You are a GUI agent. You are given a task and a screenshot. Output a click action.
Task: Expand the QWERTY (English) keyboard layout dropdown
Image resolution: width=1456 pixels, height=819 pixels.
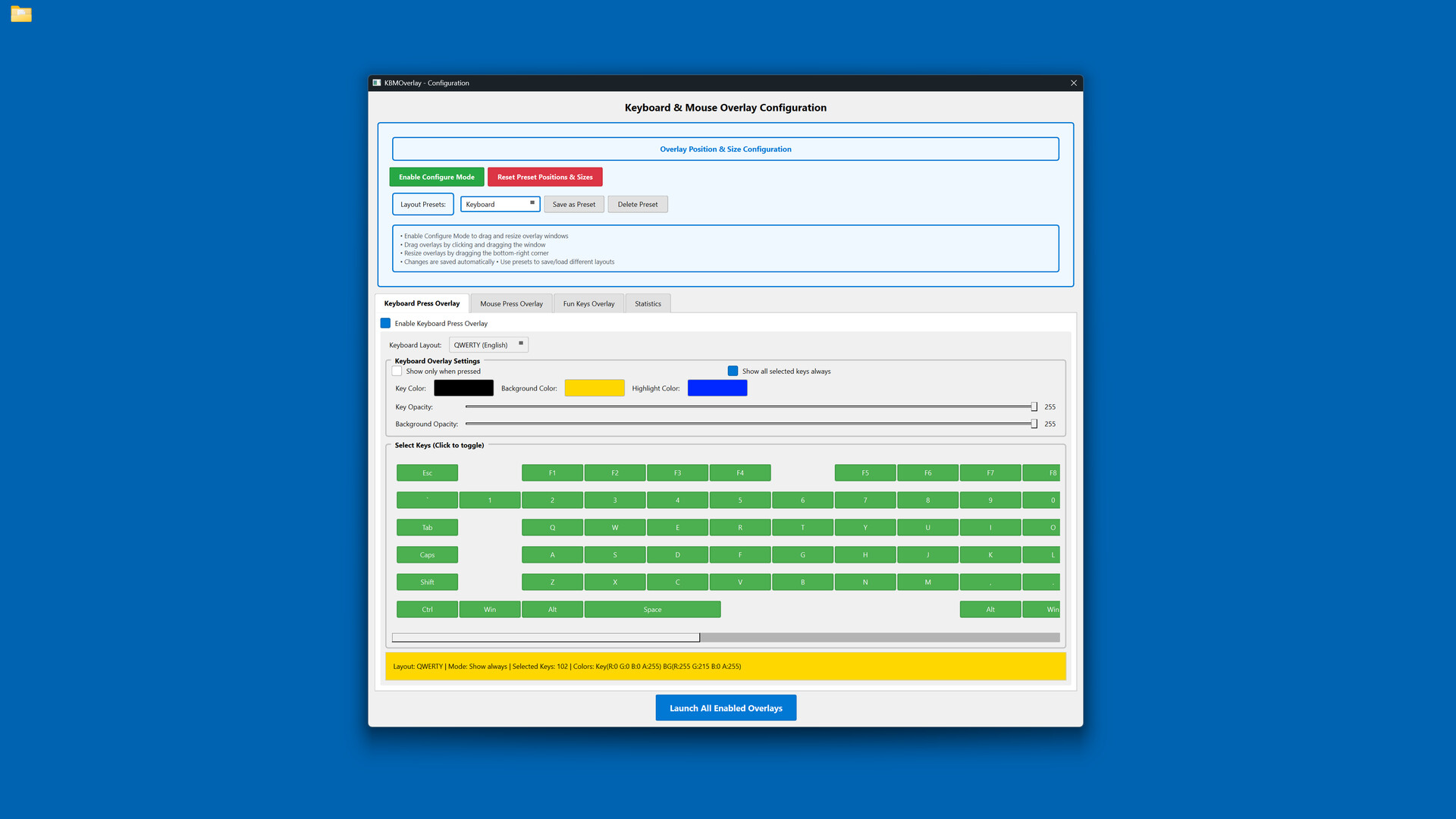pos(488,345)
